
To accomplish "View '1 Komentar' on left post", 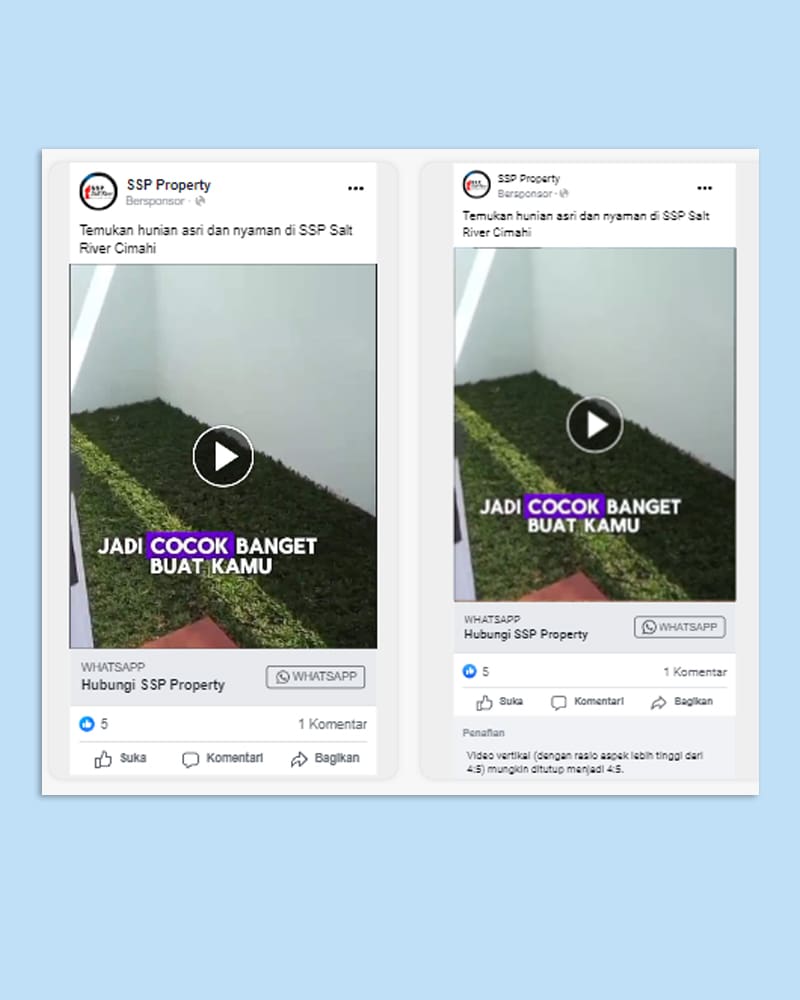I will click(332, 724).
